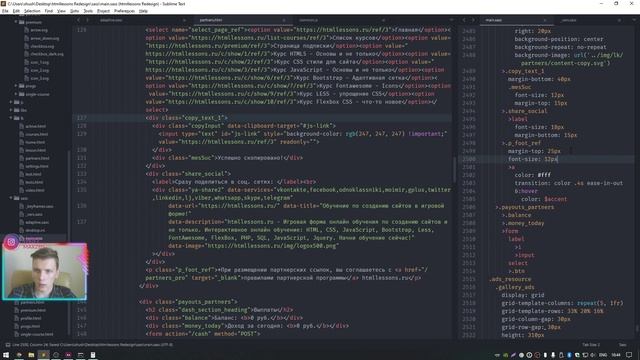Close the adaptive.sass tab

coord(184,20)
